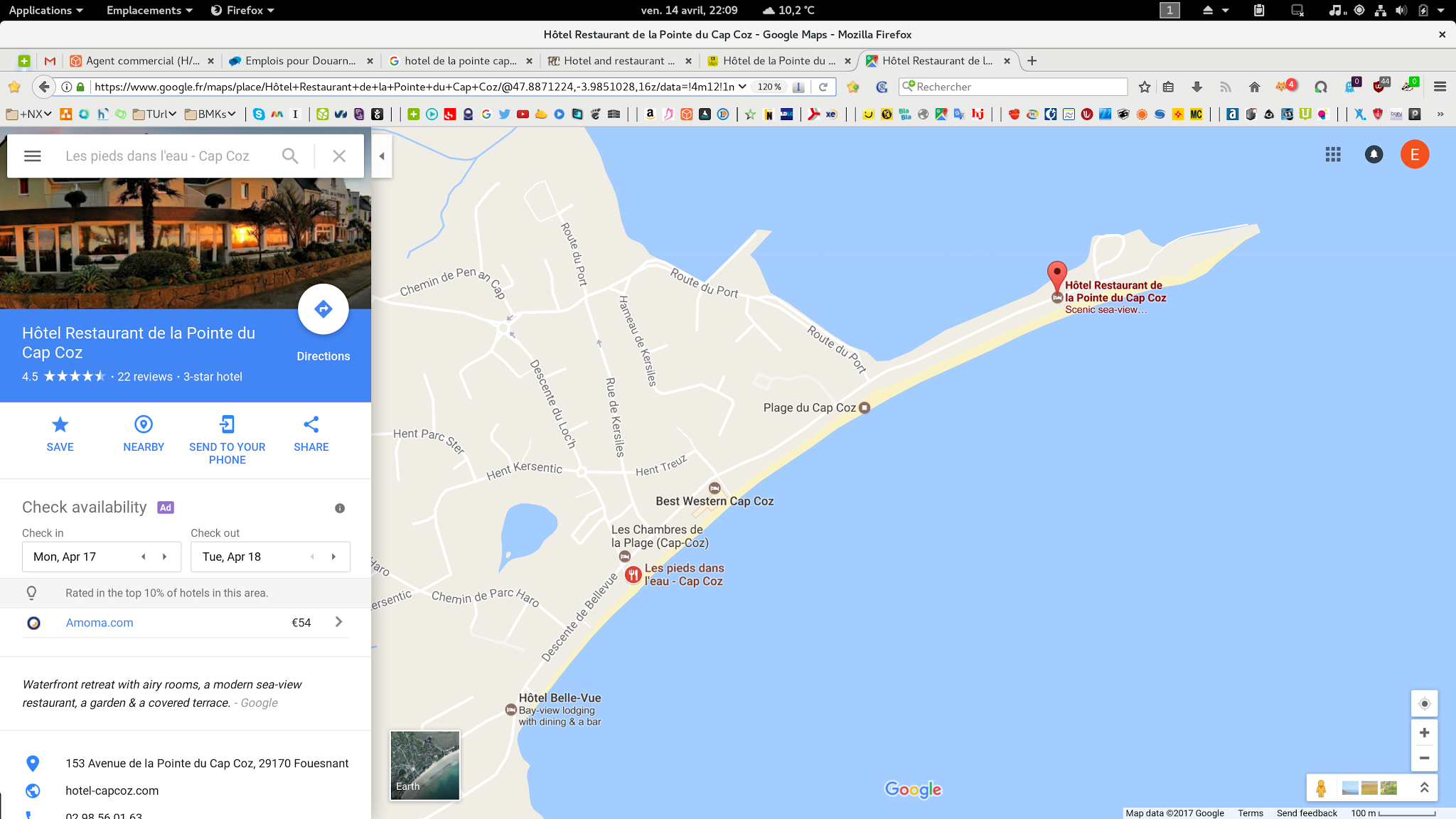Click the Nearby icon
The width and height of the screenshot is (1456, 819).
point(143,425)
